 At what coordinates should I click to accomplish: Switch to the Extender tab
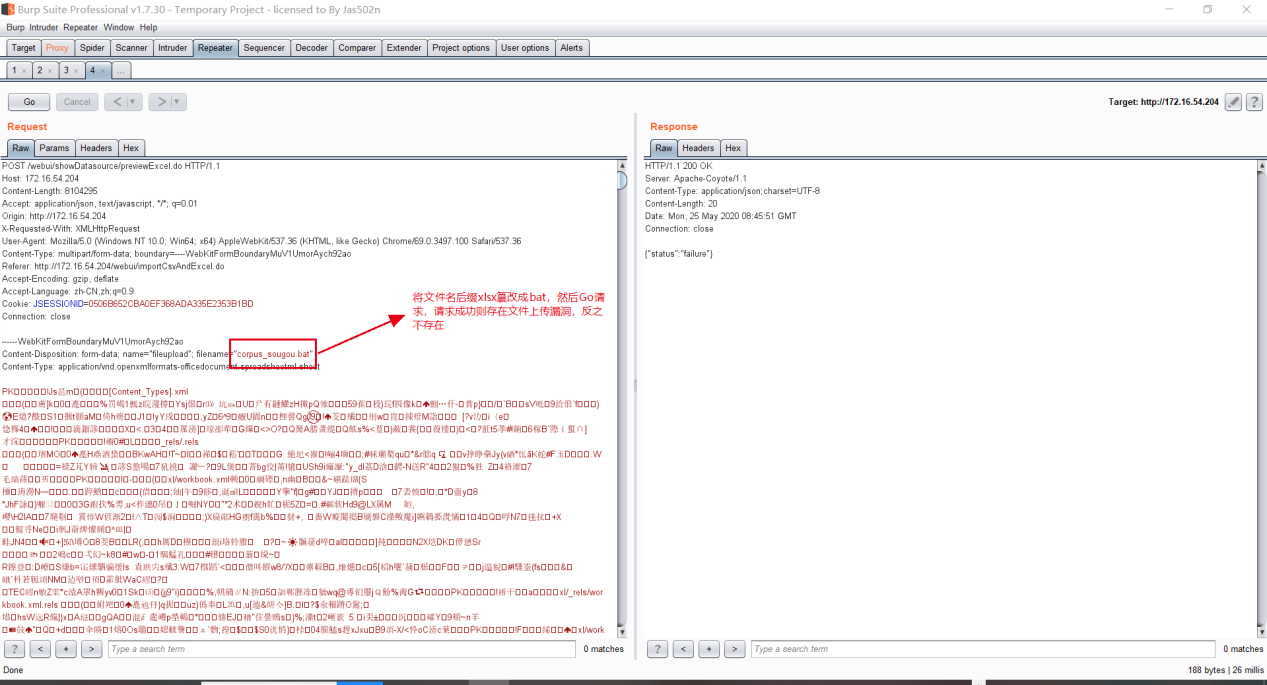pos(404,48)
